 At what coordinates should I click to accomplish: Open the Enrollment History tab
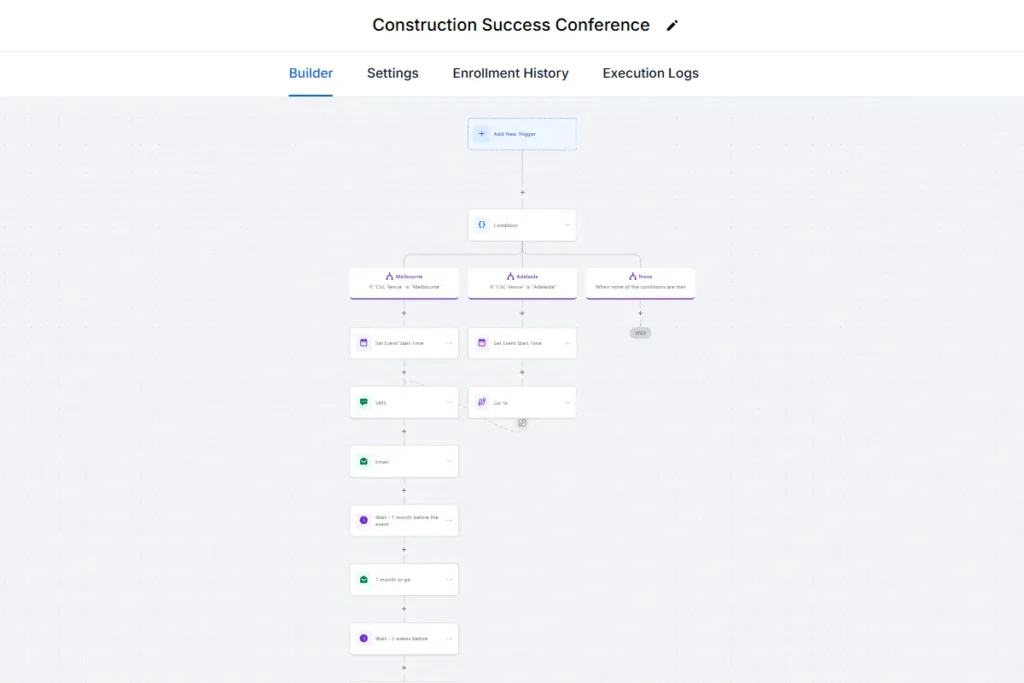click(x=510, y=73)
